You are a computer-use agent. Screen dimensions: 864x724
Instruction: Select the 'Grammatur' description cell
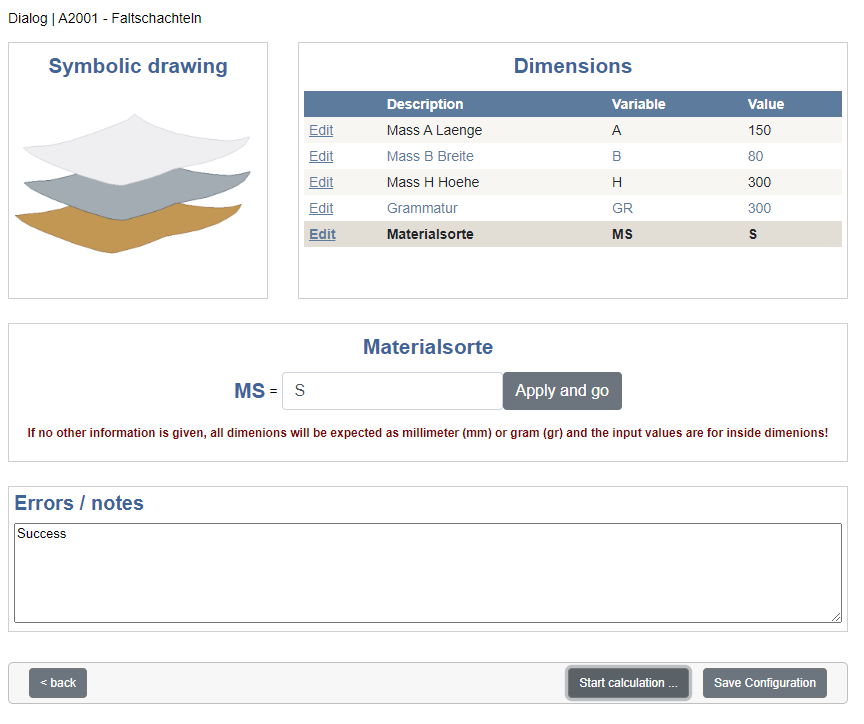[x=422, y=208]
